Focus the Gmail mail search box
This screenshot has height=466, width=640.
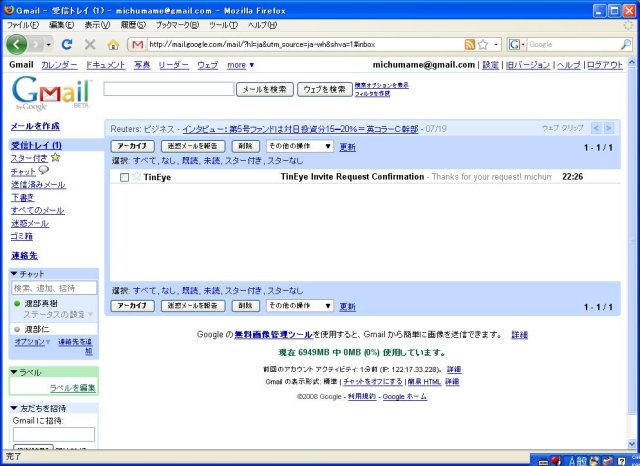169,89
